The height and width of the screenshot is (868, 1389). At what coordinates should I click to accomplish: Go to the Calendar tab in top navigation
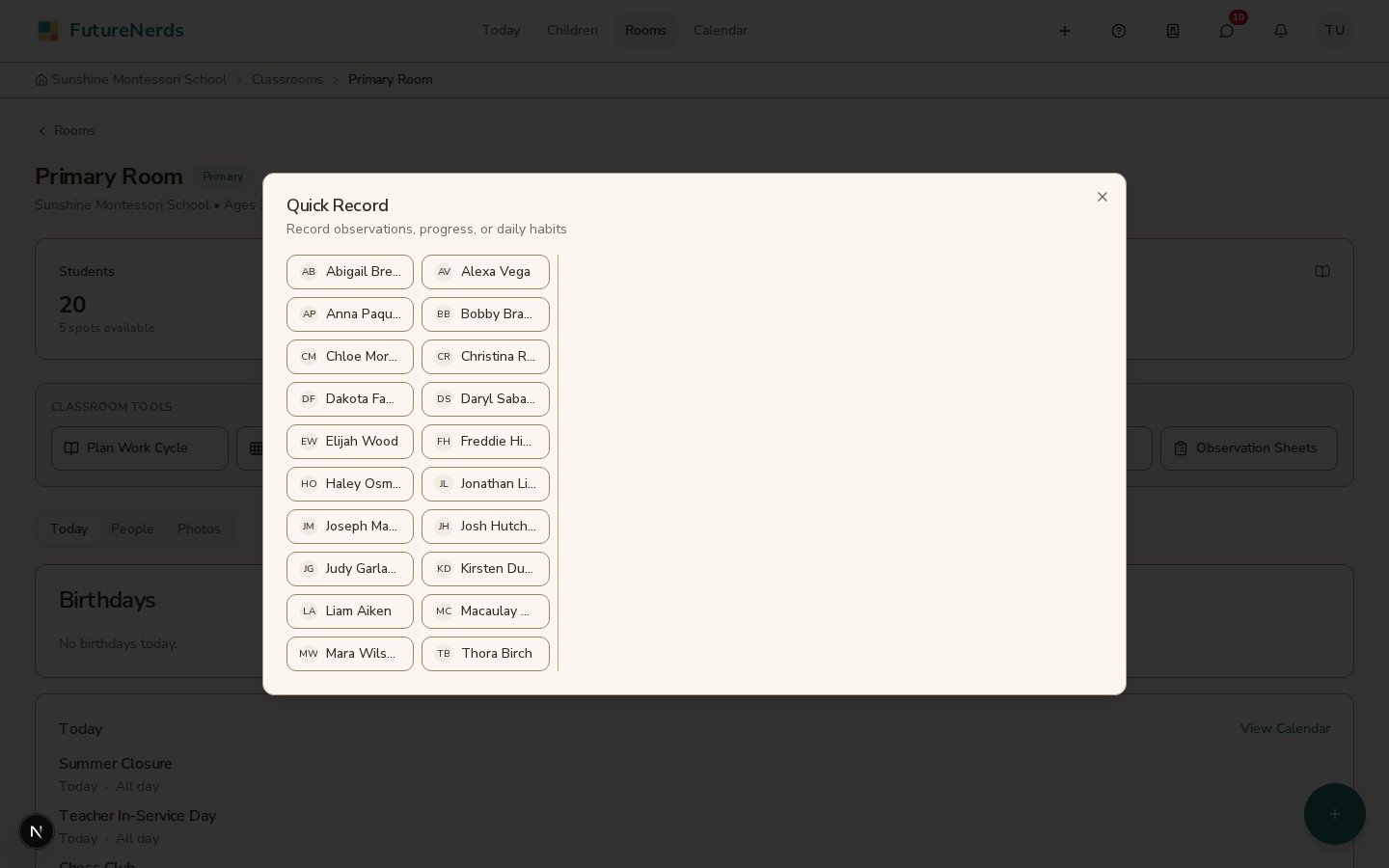click(721, 31)
